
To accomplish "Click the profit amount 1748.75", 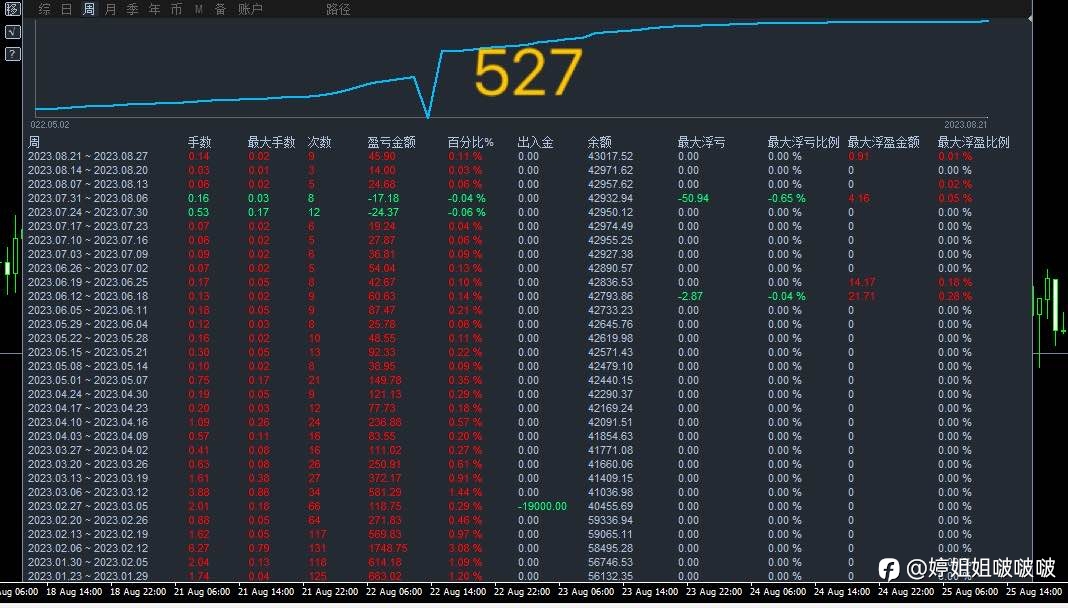I will pos(387,548).
